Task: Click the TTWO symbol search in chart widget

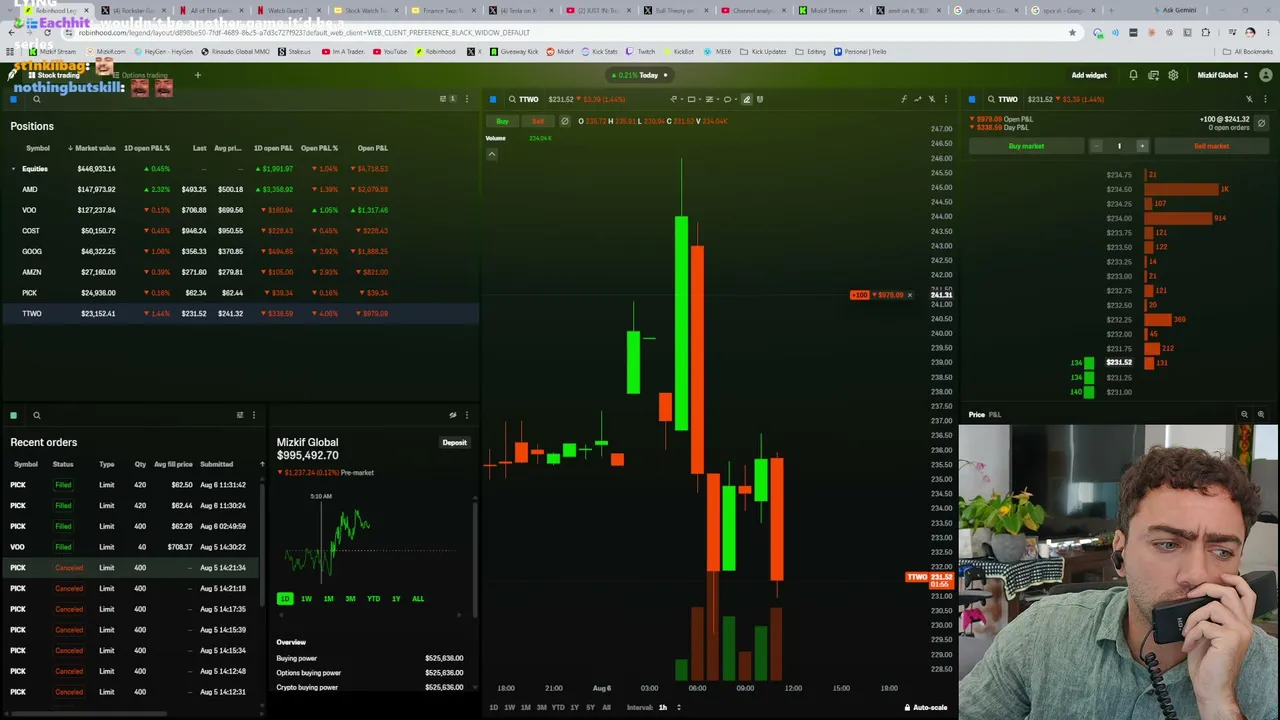Action: coord(523,99)
